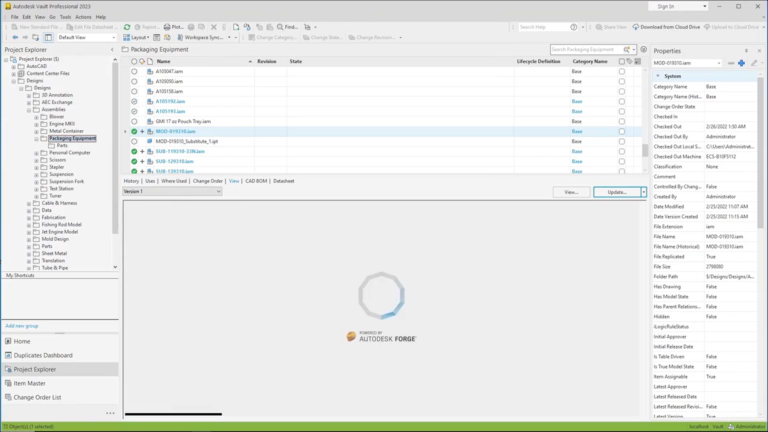Toggle the preview pane layout icon

coord(48,37)
